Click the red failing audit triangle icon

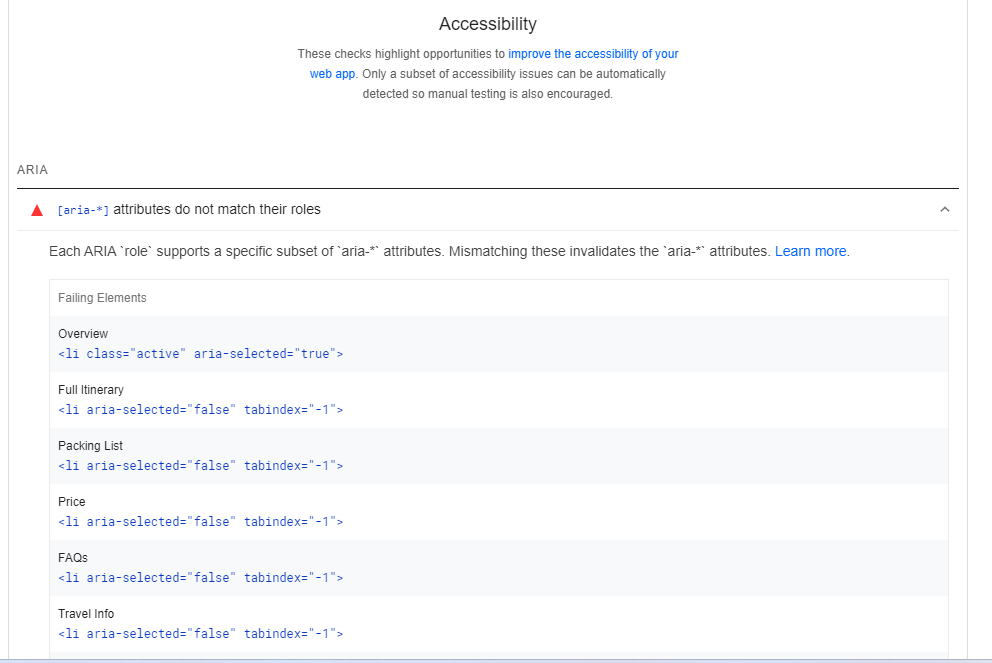pyautogui.click(x=37, y=210)
